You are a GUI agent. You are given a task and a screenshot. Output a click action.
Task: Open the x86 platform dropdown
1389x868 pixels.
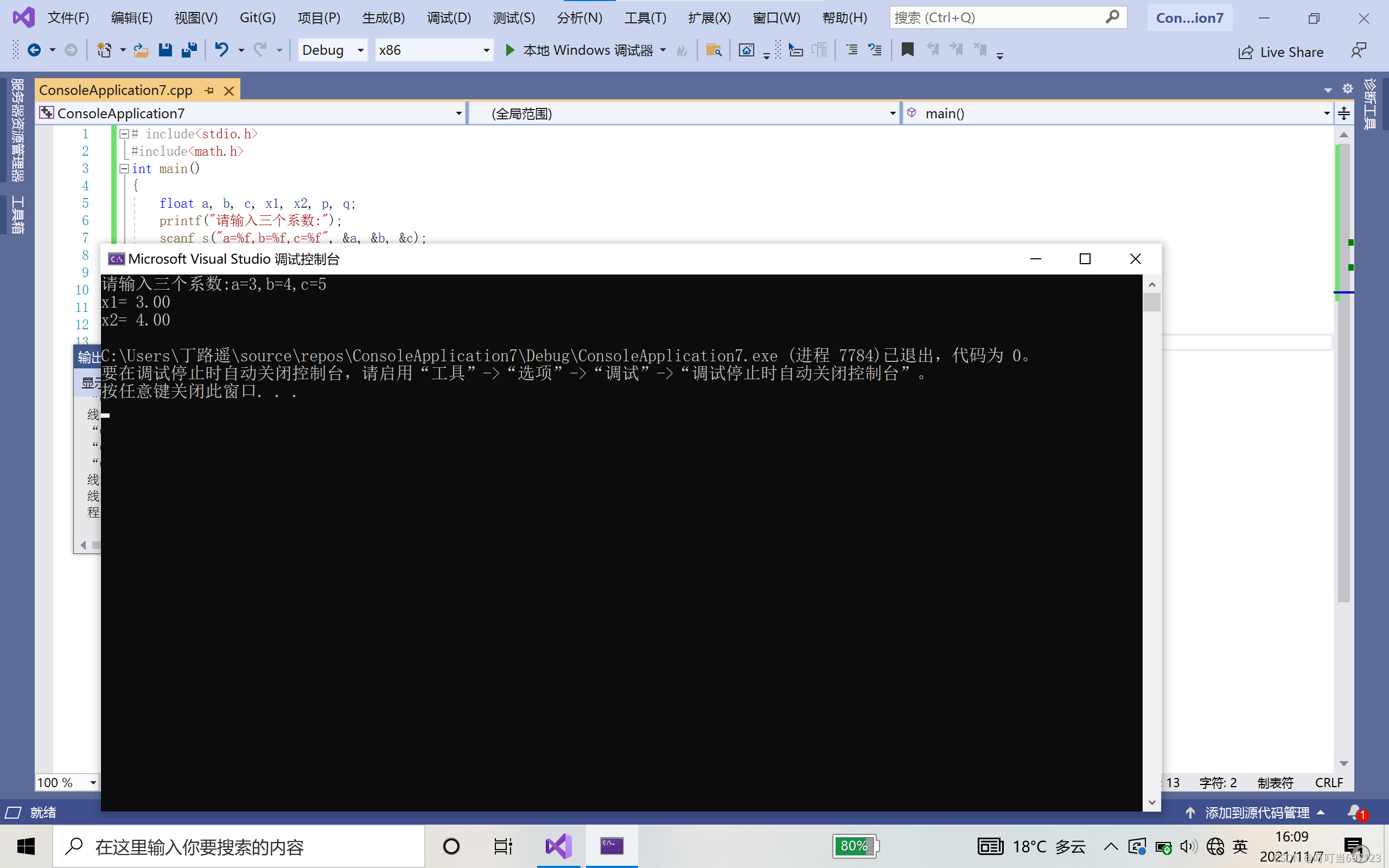pos(434,50)
